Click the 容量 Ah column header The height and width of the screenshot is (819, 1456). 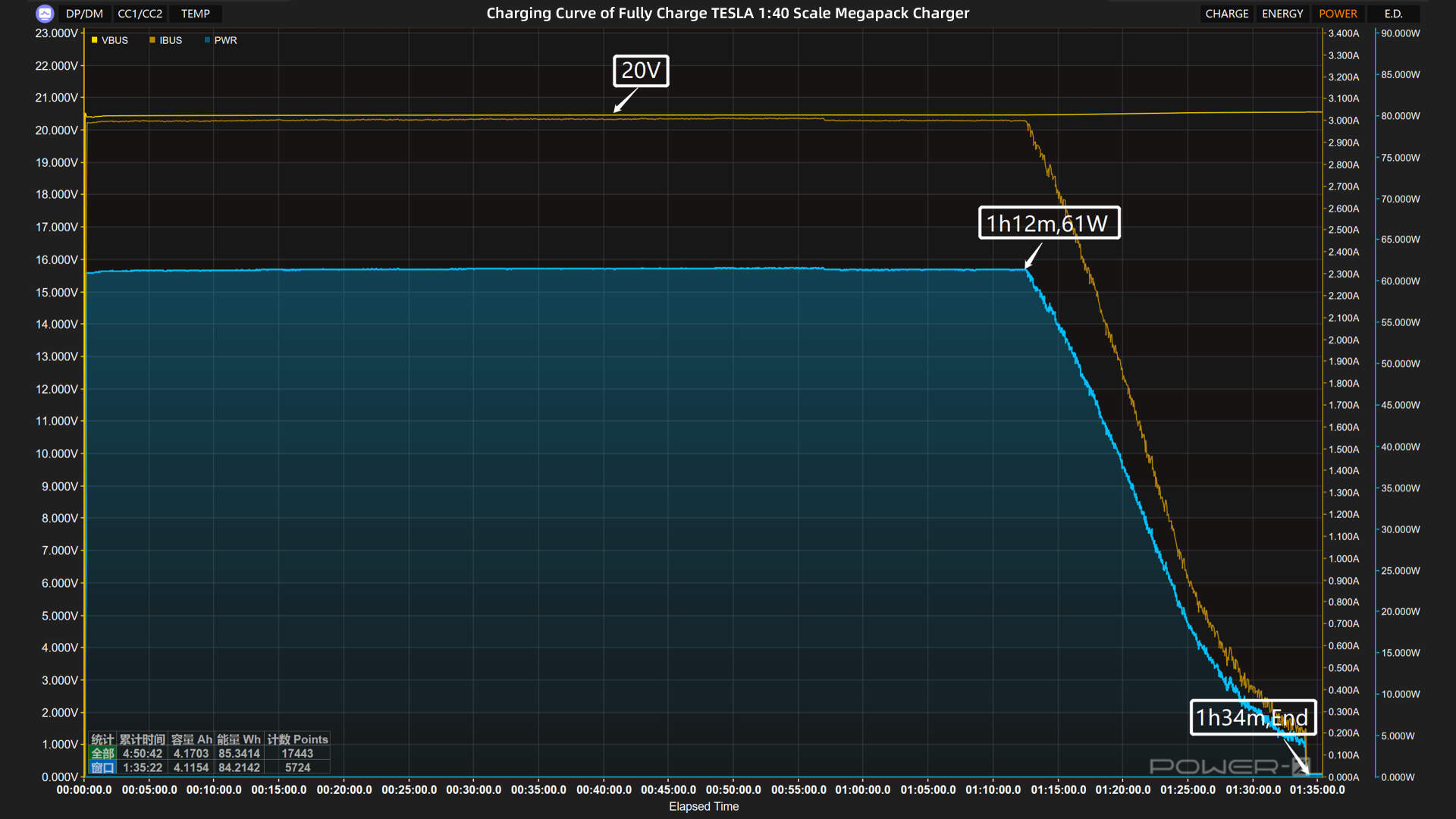(x=191, y=739)
